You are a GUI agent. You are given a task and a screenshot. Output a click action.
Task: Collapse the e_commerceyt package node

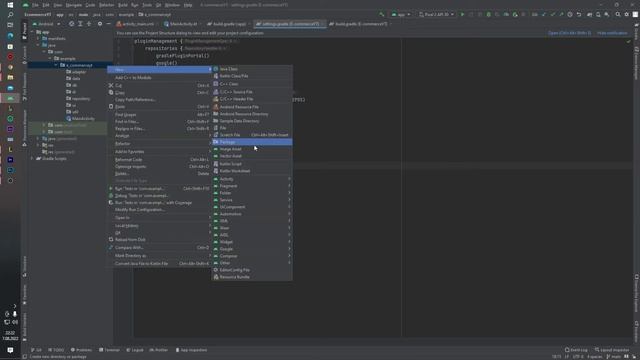(56, 65)
